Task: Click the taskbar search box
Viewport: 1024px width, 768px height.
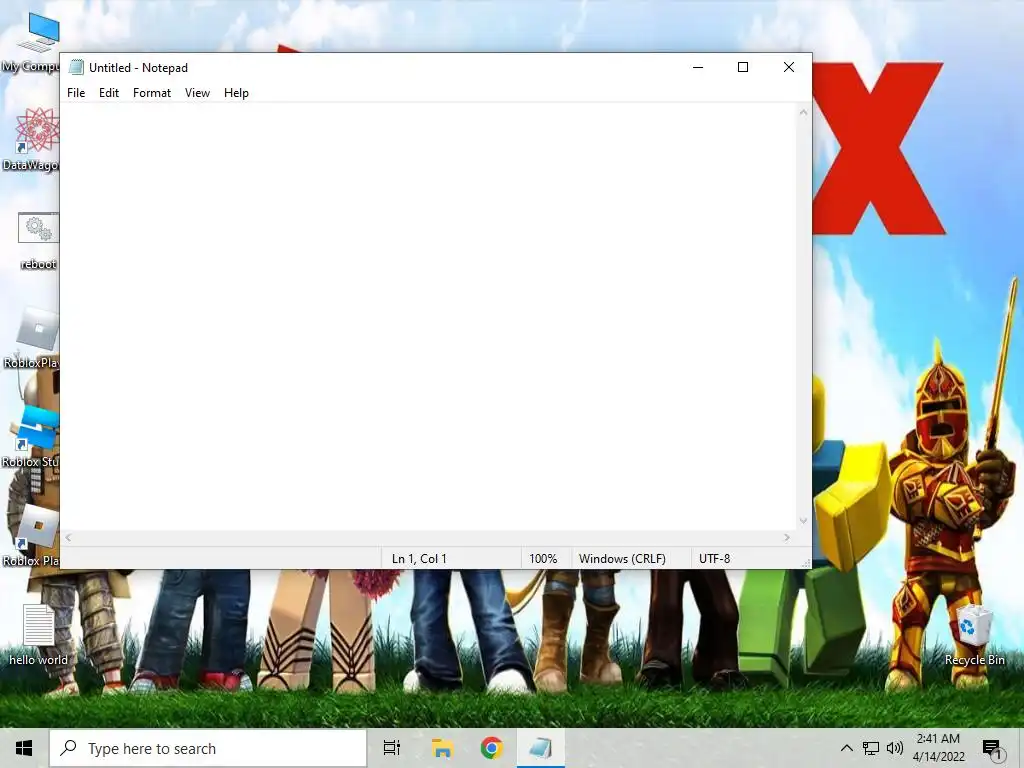Action: pos(208,748)
